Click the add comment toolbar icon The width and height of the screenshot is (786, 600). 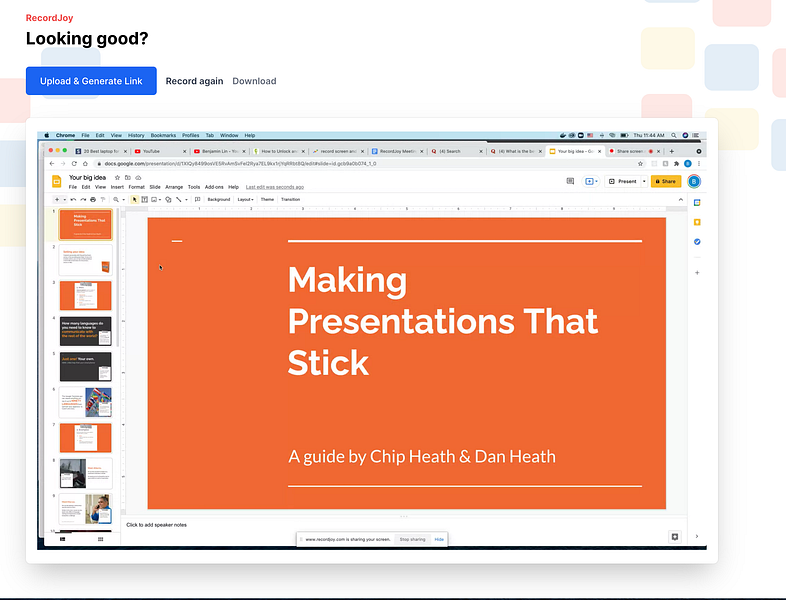(x=198, y=199)
